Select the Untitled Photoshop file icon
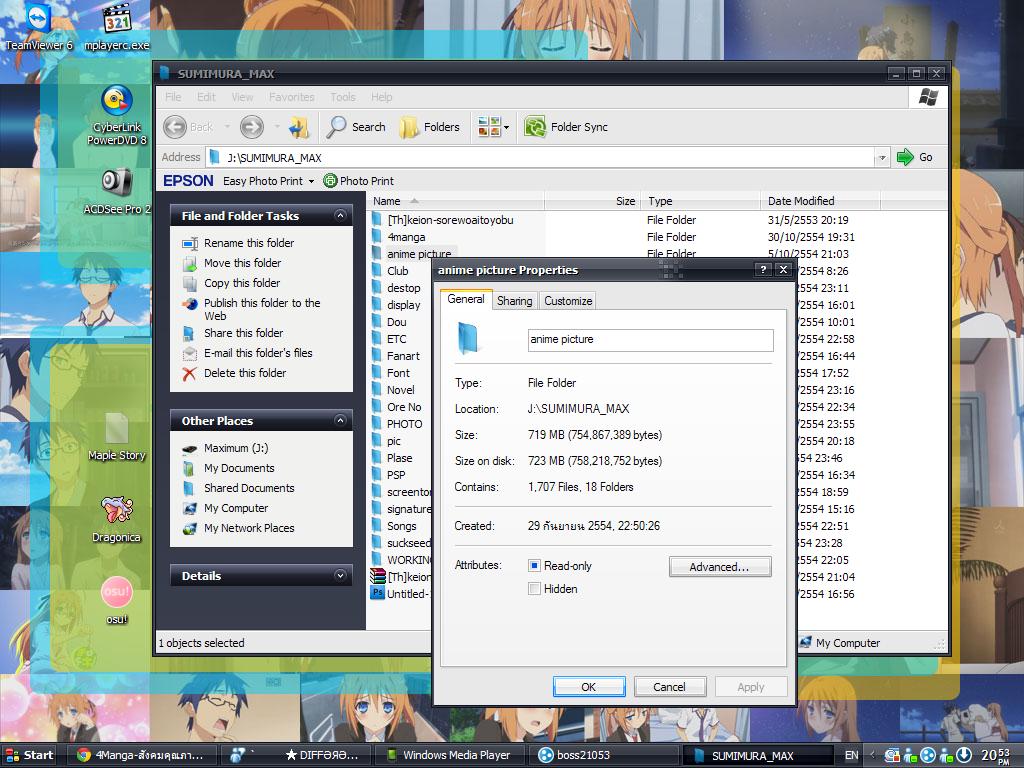The image size is (1024, 768). pos(377,593)
